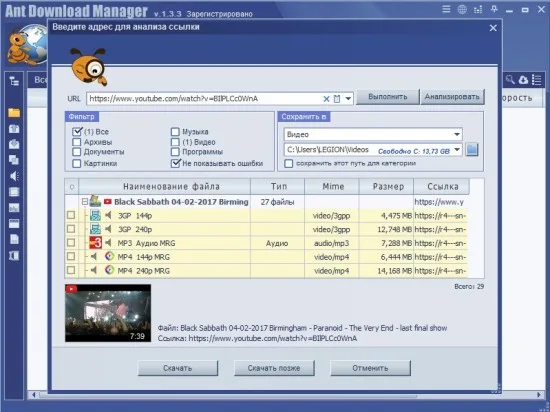Click the list view icon in main window
550x412 pixels.
536,80
